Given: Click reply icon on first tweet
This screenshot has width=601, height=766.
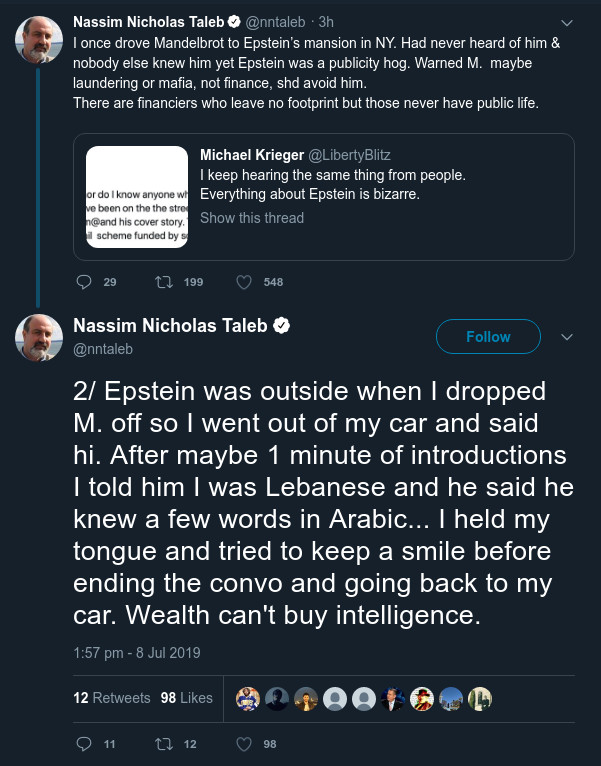Looking at the screenshot, I should 84,282.
